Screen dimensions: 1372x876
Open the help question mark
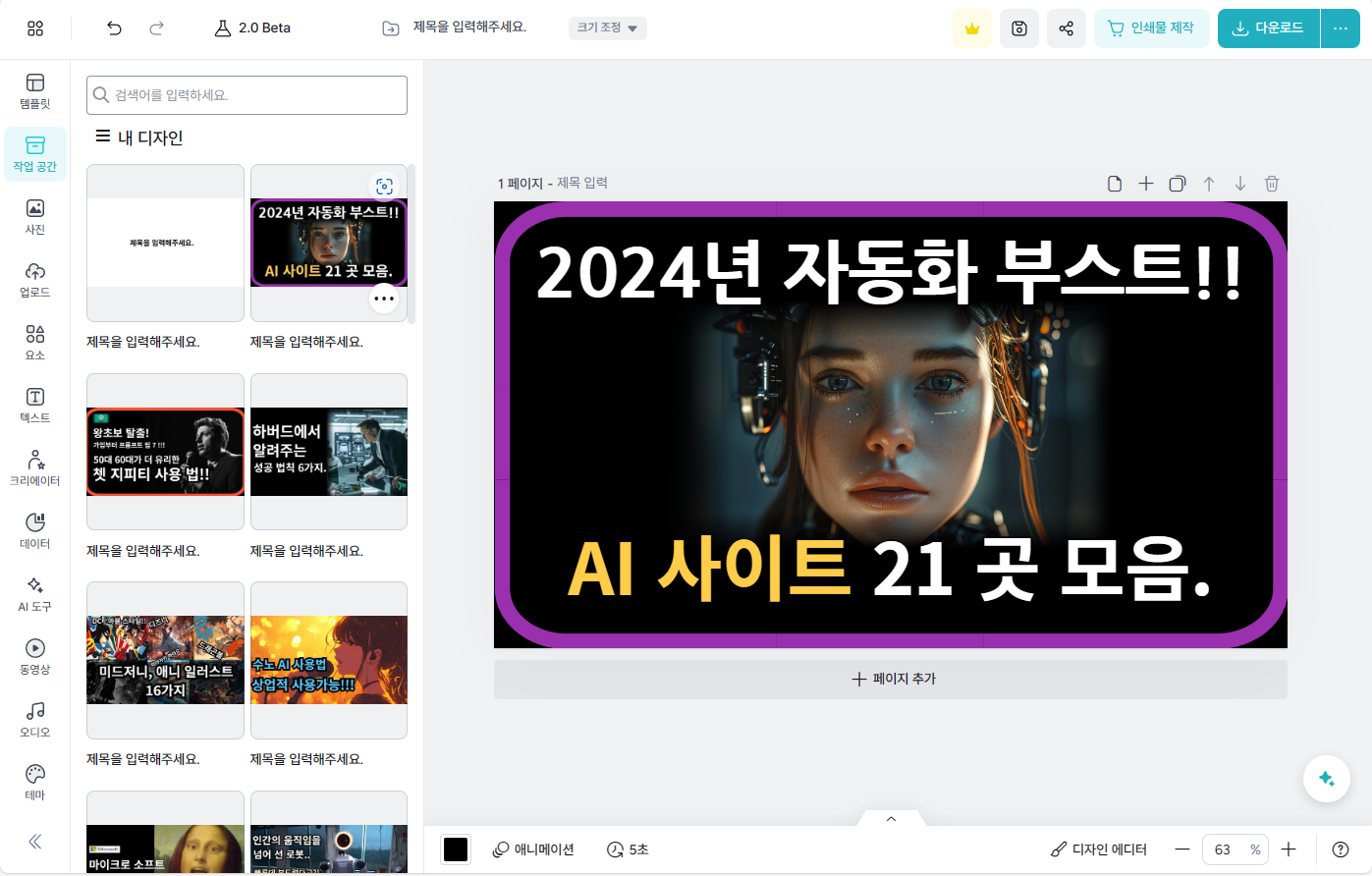click(1341, 849)
